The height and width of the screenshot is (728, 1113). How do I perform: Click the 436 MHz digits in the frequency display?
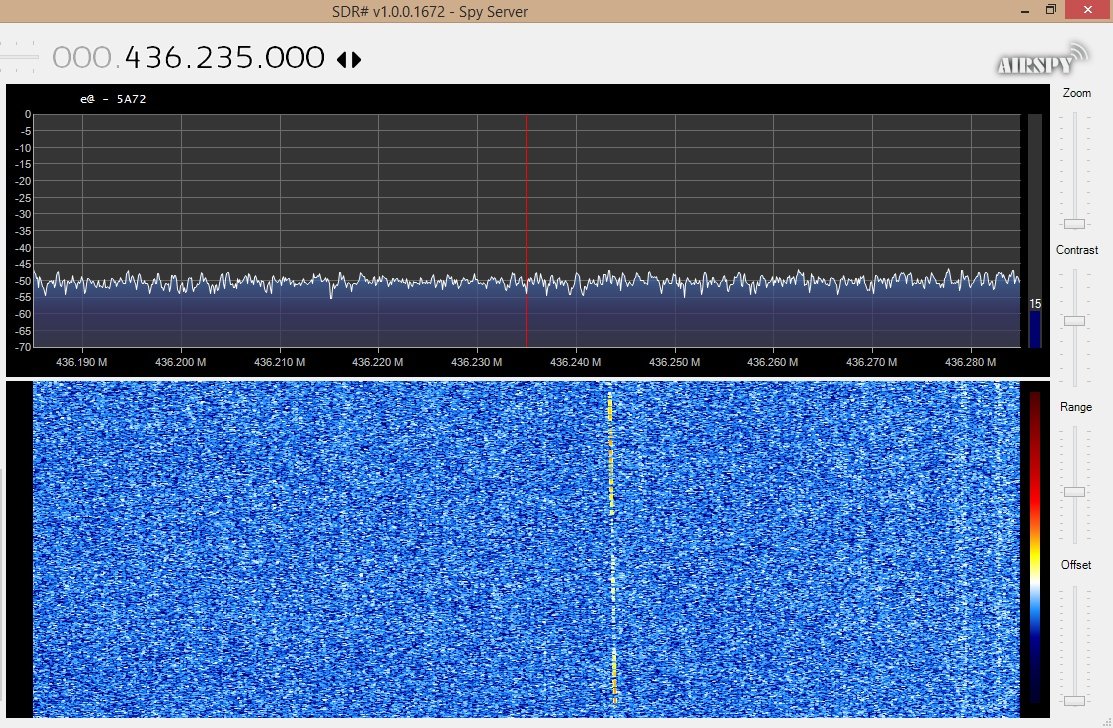pyautogui.click(x=153, y=57)
